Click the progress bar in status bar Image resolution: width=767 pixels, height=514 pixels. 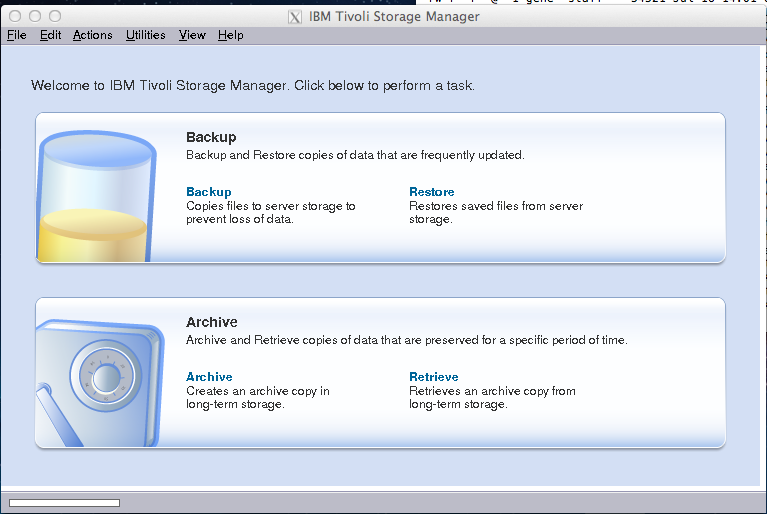pyautogui.click(x=64, y=502)
